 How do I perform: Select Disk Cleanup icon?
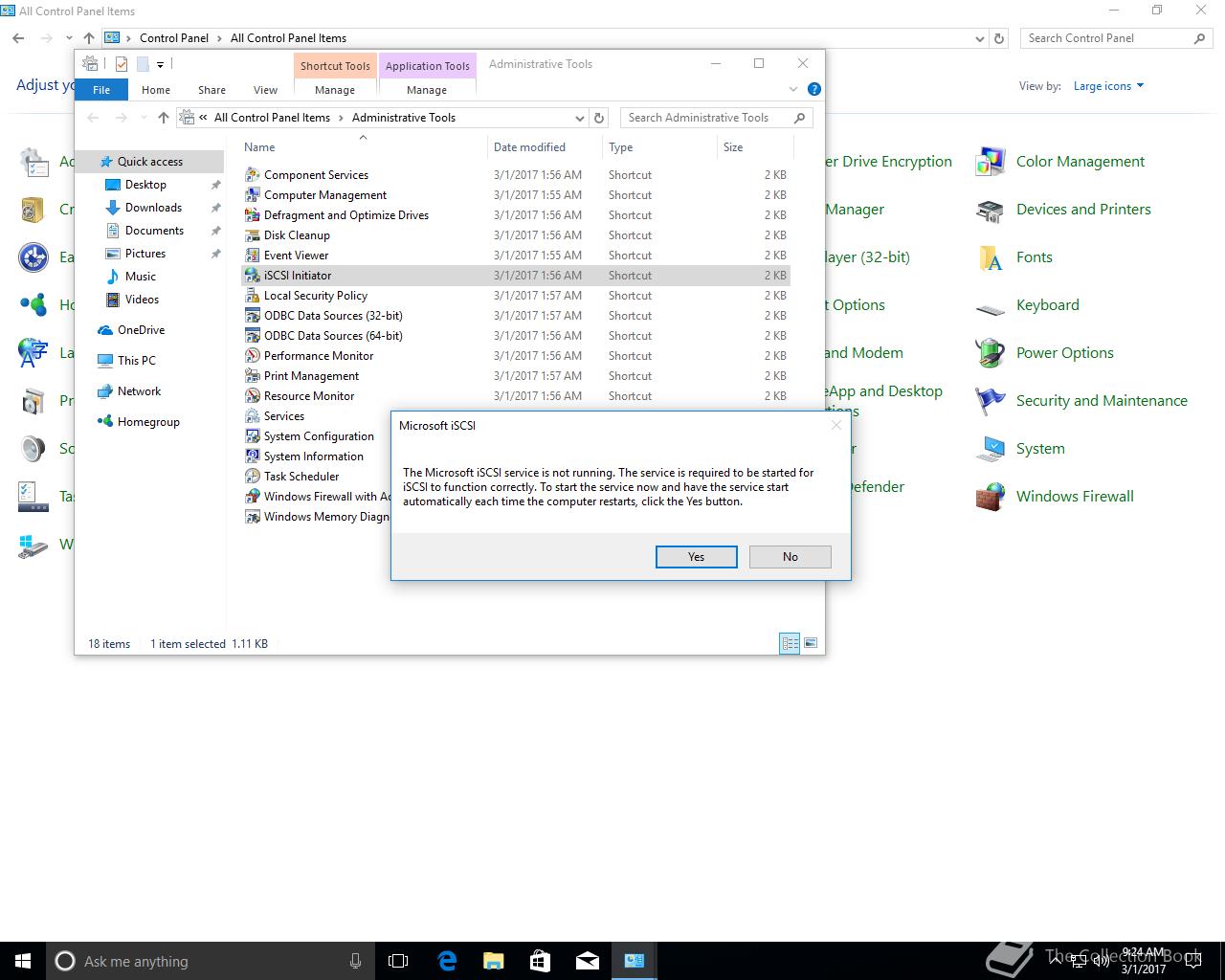coord(253,235)
